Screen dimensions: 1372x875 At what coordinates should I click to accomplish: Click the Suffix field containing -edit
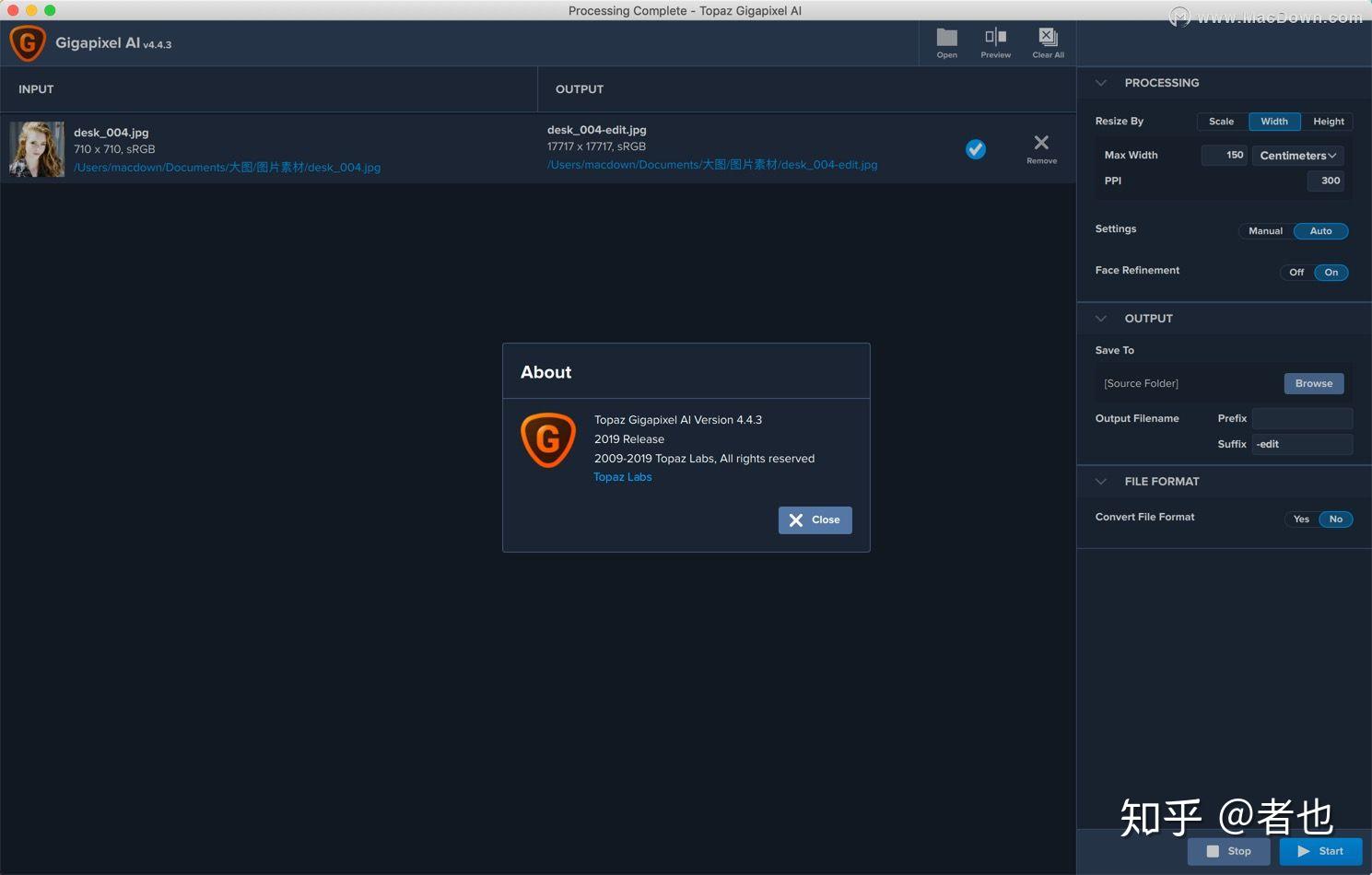[1302, 444]
